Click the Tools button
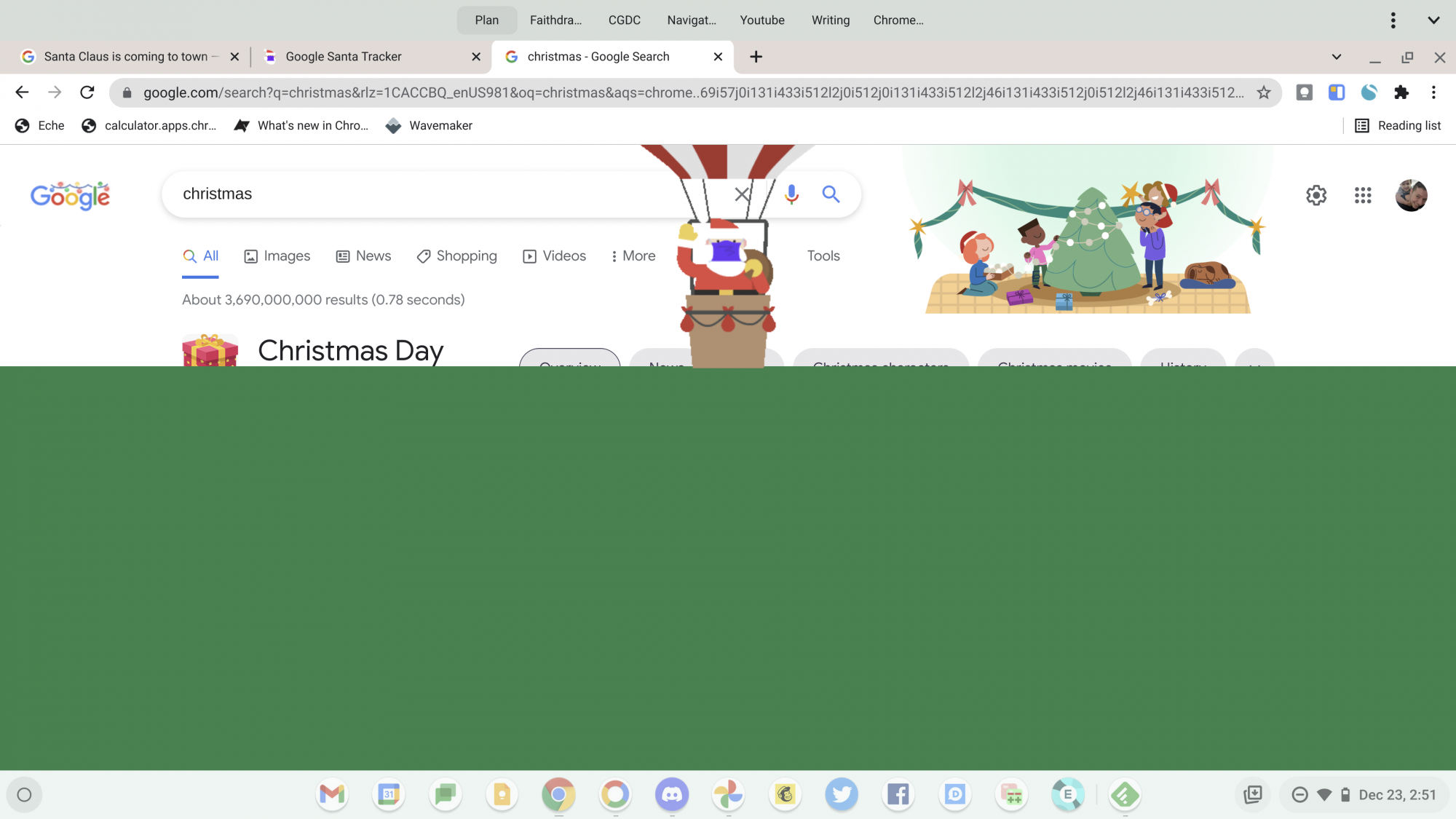Screen dimensions: 1456x819 point(823,256)
